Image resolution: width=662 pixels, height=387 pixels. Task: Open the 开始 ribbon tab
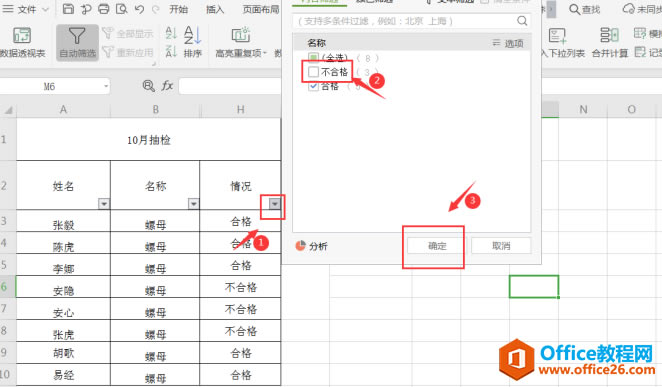tap(178, 9)
